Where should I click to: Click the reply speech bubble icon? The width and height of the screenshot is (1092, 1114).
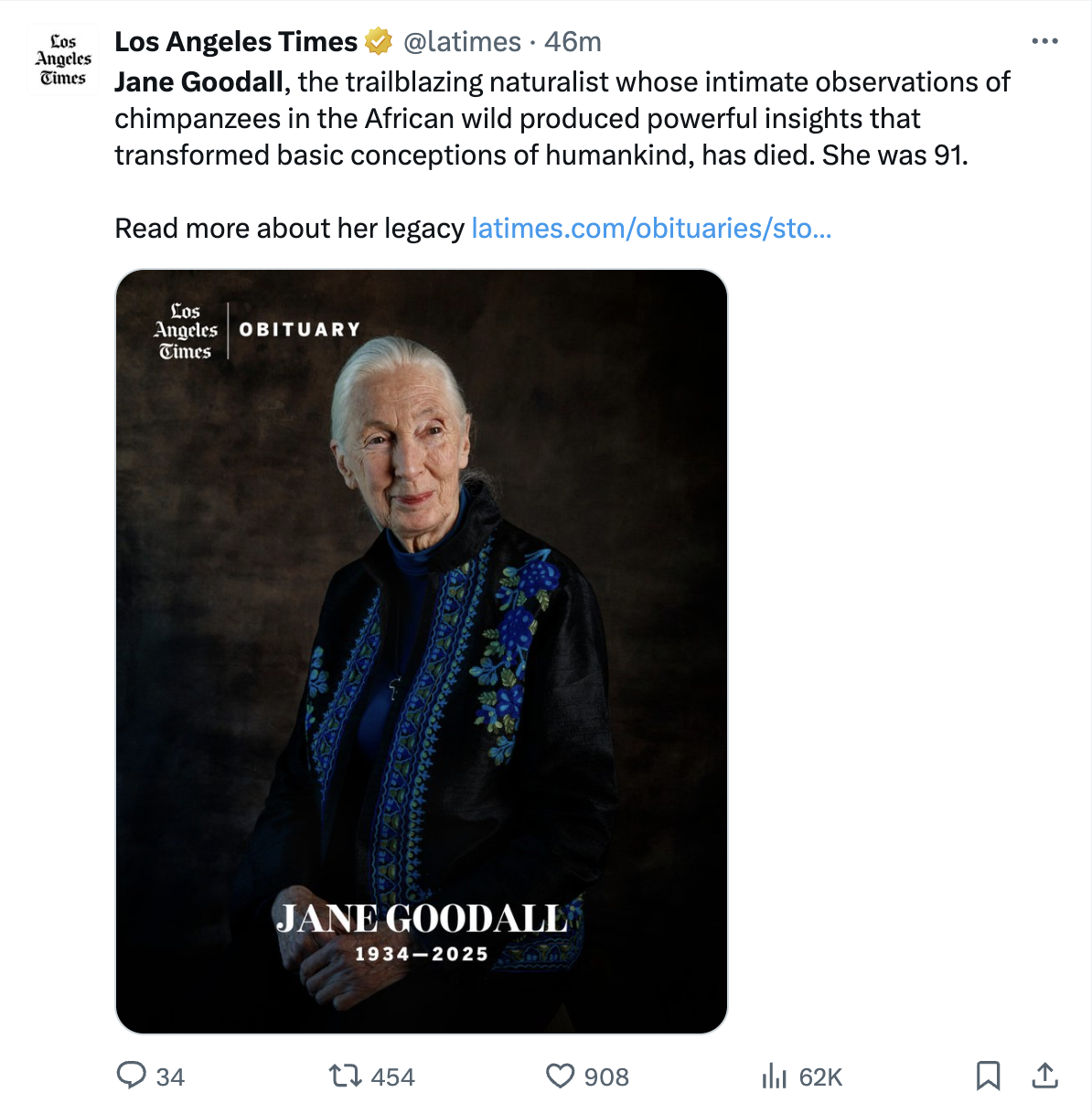coord(132,1075)
